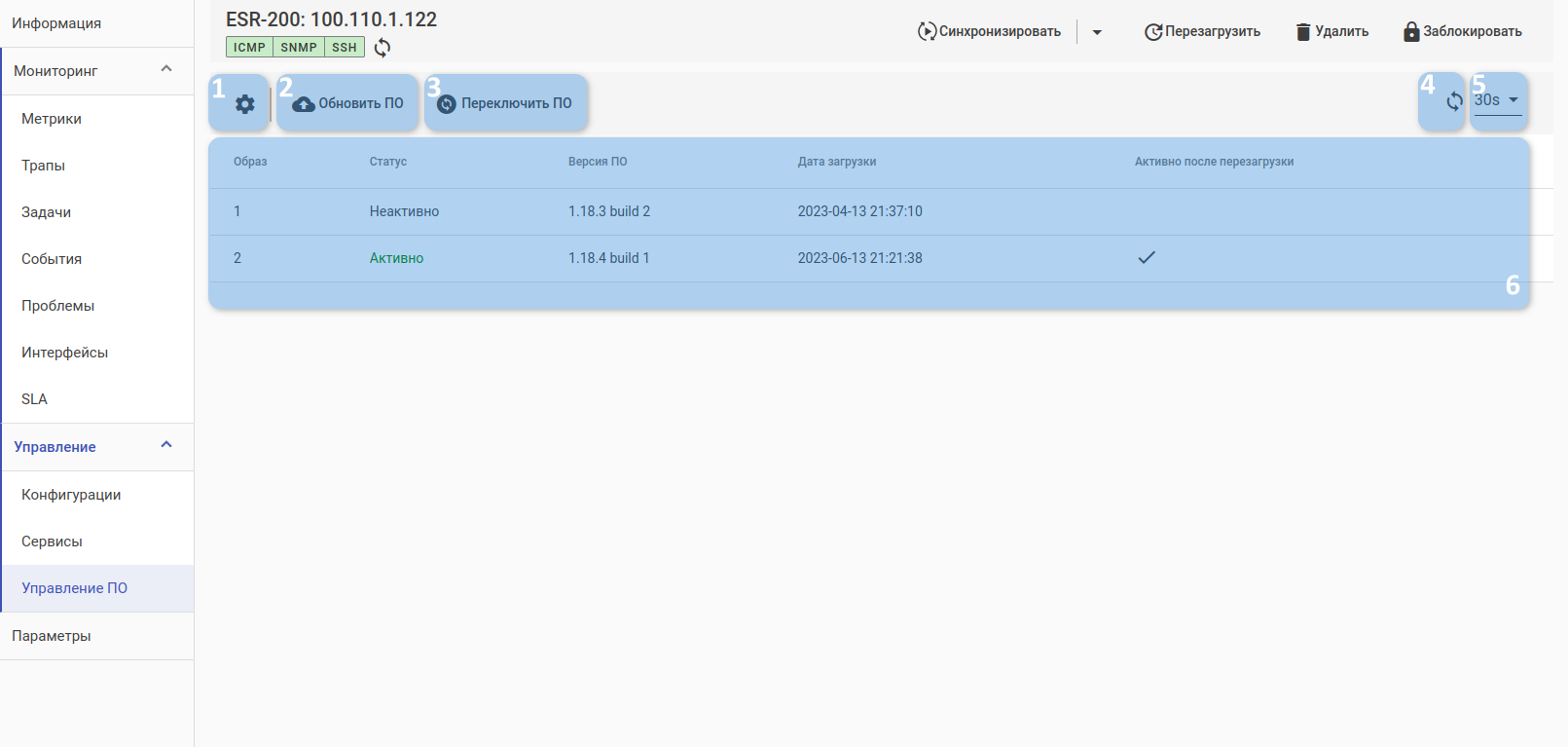
Task: Click the Обновить ПО button label
Action: [361, 104]
